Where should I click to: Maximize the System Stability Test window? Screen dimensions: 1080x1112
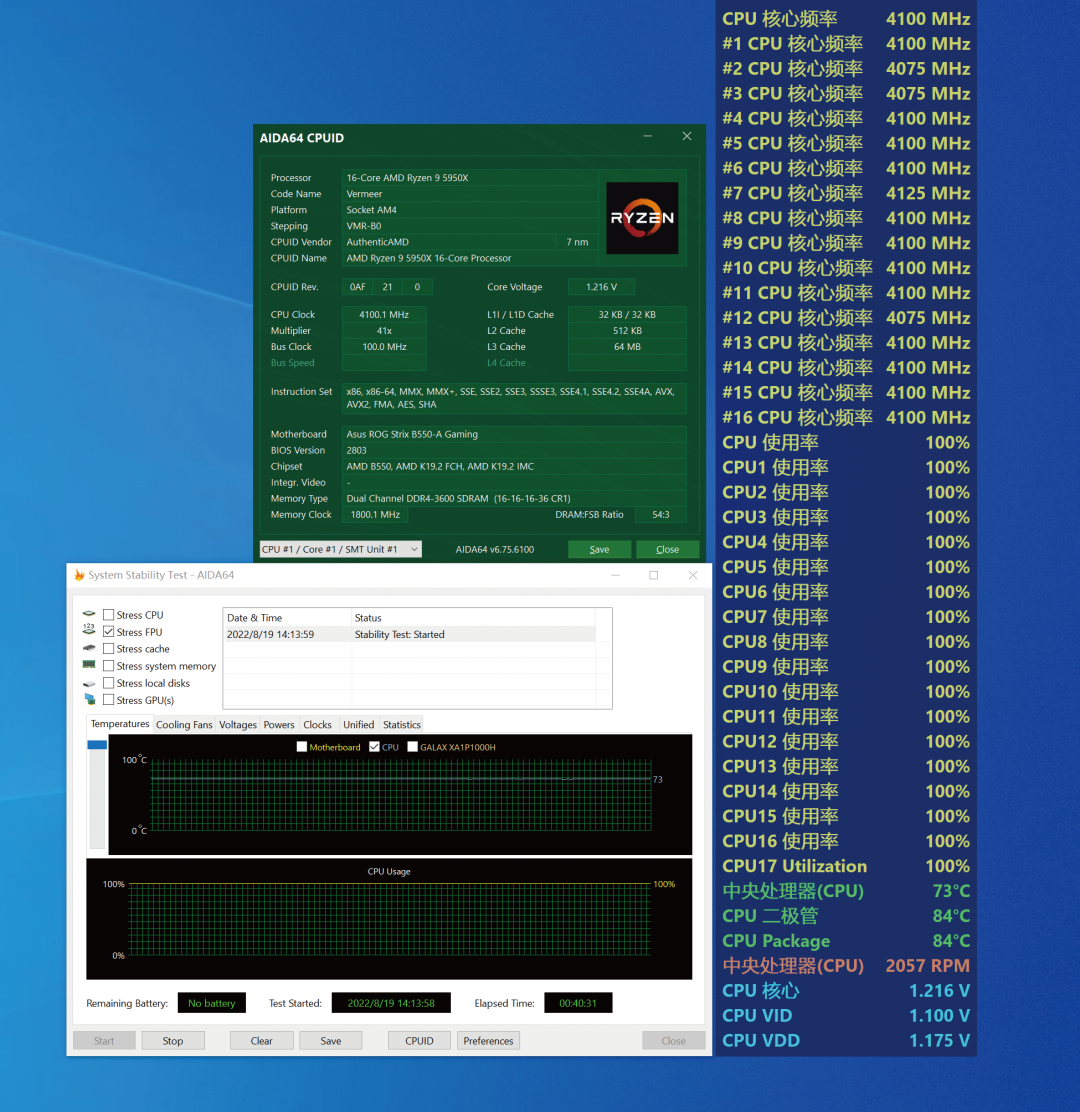[654, 575]
